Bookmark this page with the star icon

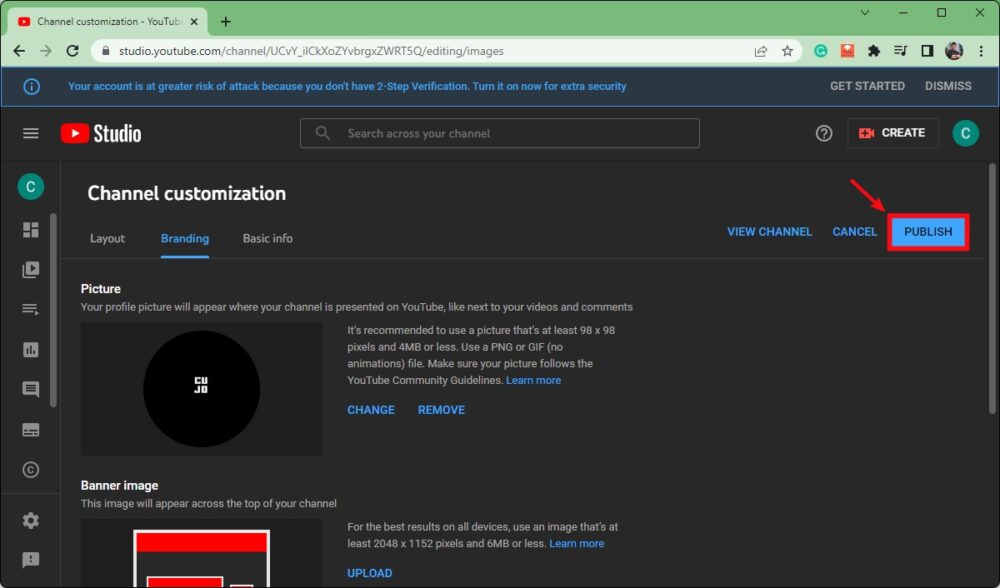[787, 50]
